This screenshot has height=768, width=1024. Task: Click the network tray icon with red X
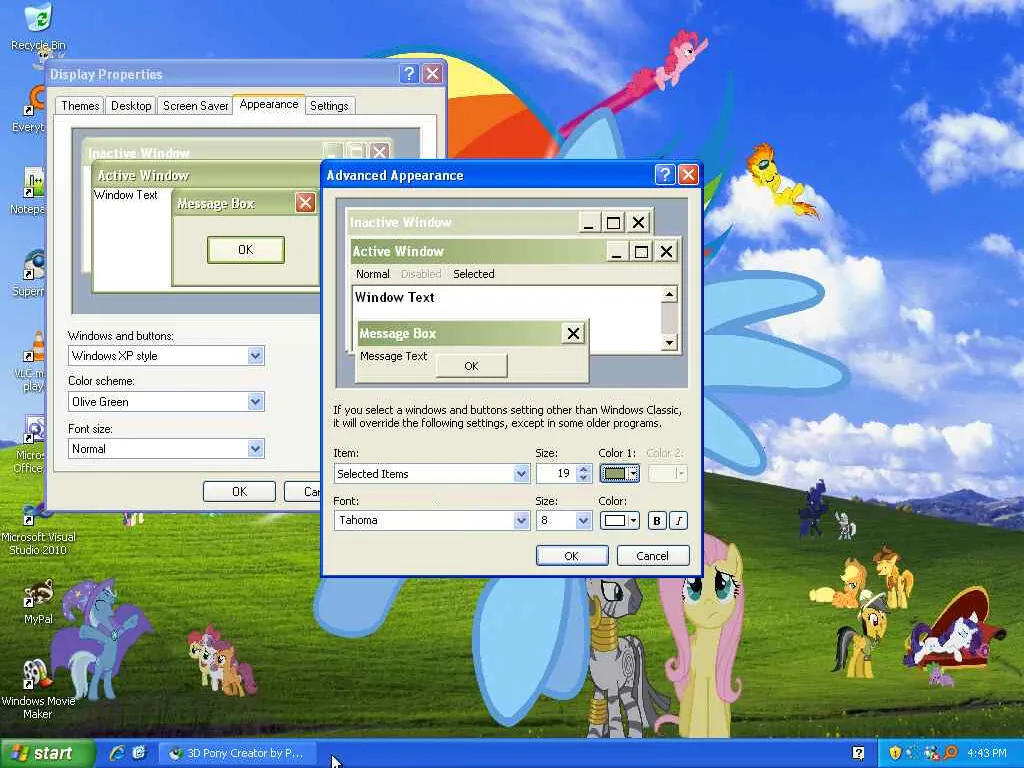(x=932, y=753)
